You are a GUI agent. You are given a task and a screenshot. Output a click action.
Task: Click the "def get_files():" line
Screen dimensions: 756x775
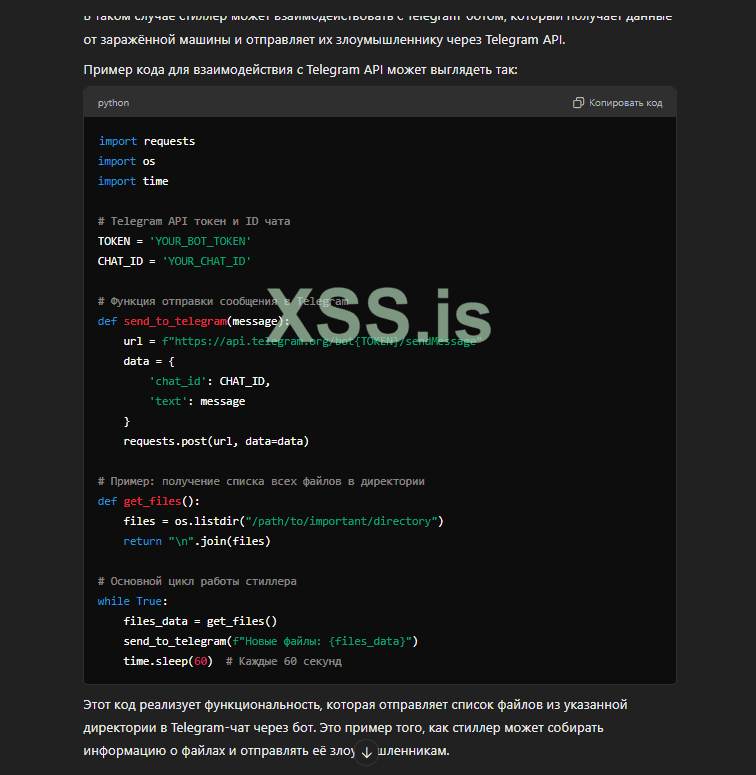pyautogui.click(x=149, y=501)
